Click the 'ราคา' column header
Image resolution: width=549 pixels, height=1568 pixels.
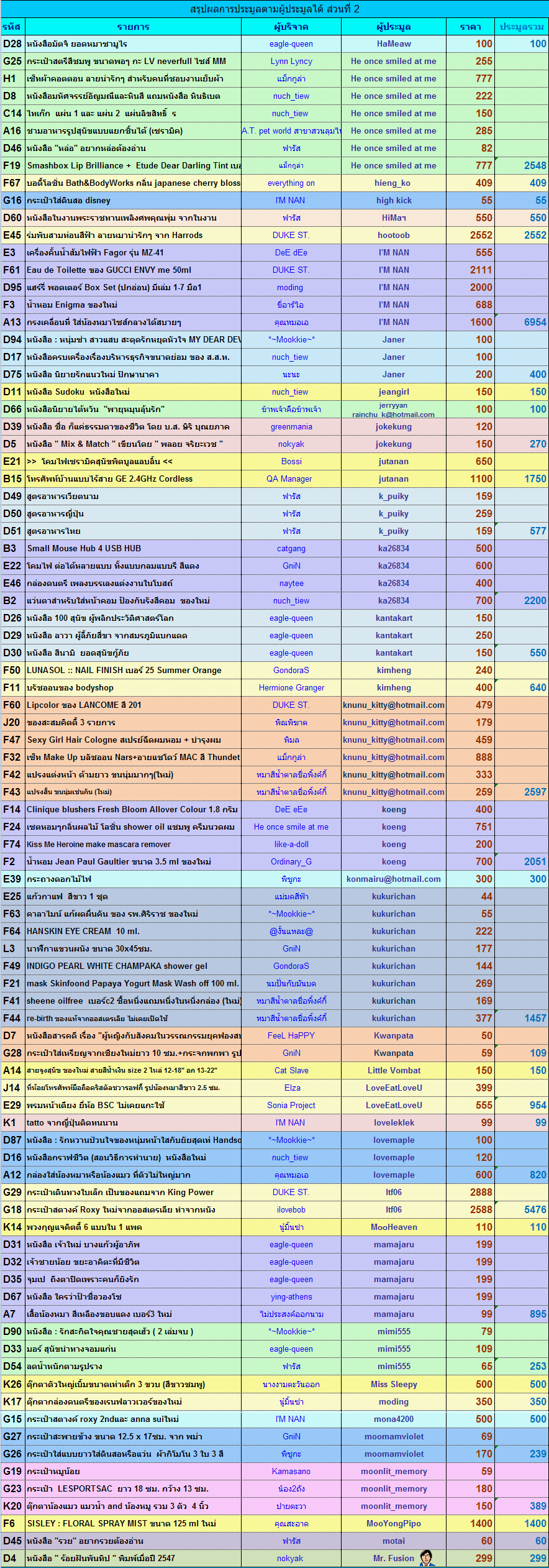click(471, 27)
